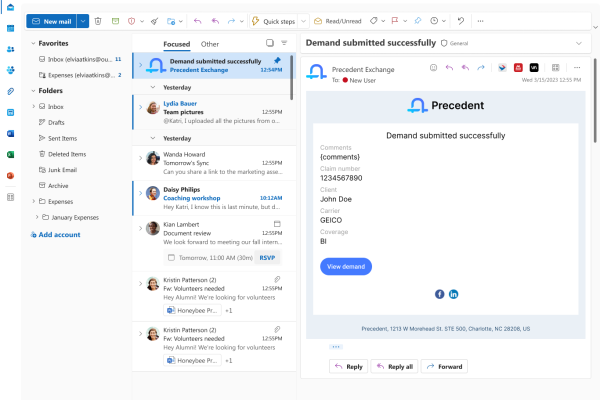Click the Reply all button below the email
The width and height of the screenshot is (600, 400).
[x=395, y=366]
